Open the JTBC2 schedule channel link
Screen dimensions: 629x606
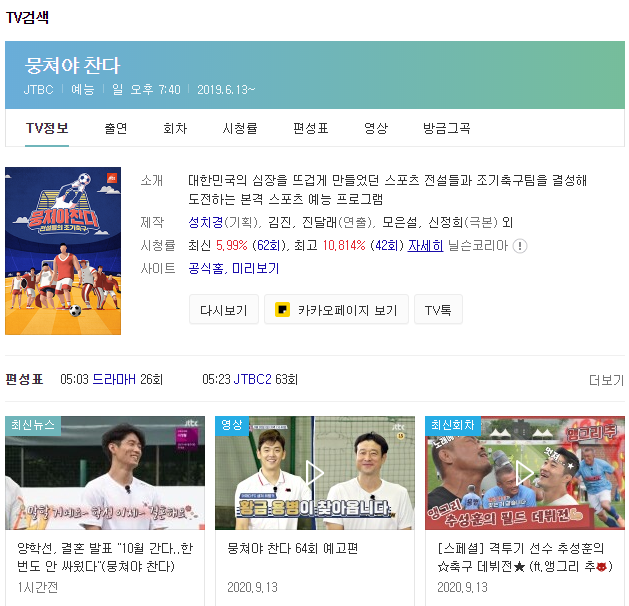(253, 379)
